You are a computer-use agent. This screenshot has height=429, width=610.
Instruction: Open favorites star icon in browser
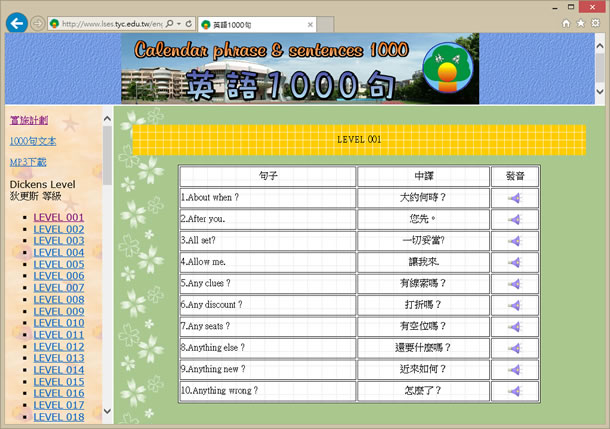(x=580, y=23)
